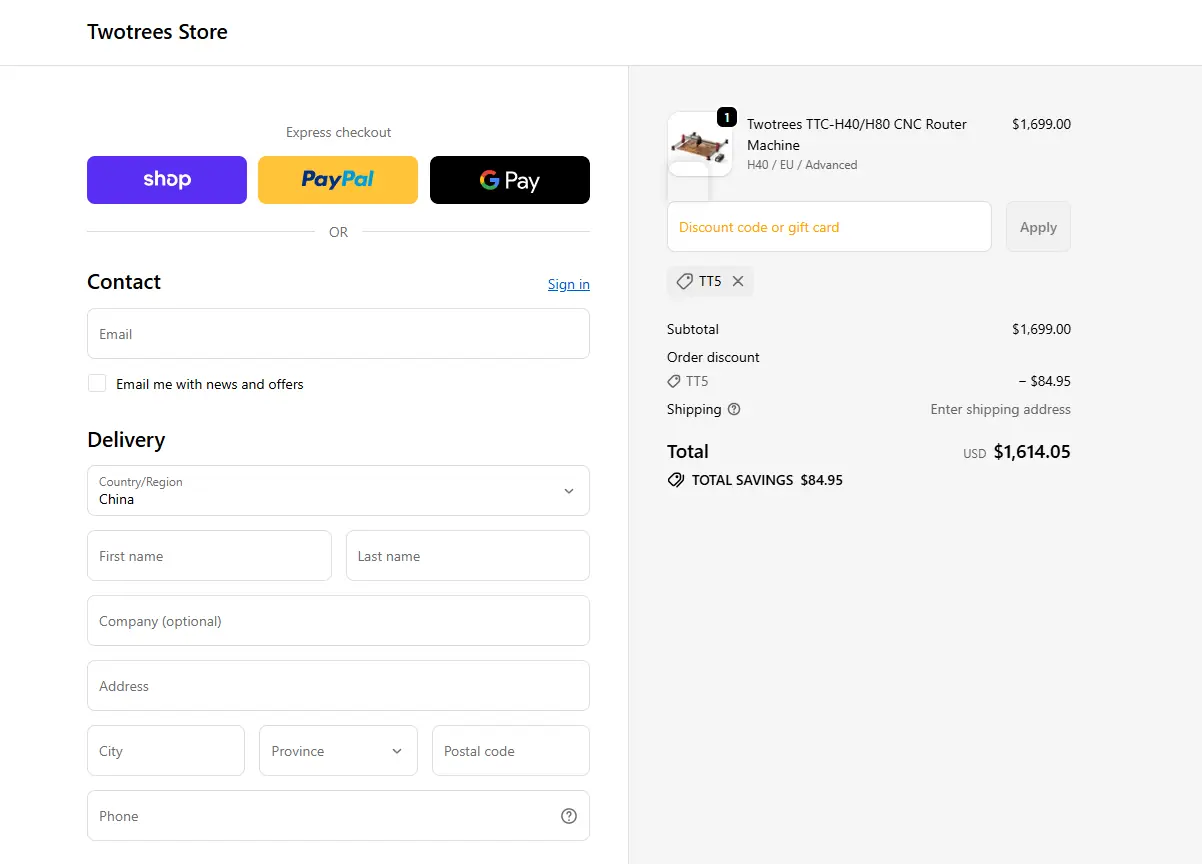Choose PayPal express checkout
This screenshot has width=1202, height=864.
click(338, 180)
